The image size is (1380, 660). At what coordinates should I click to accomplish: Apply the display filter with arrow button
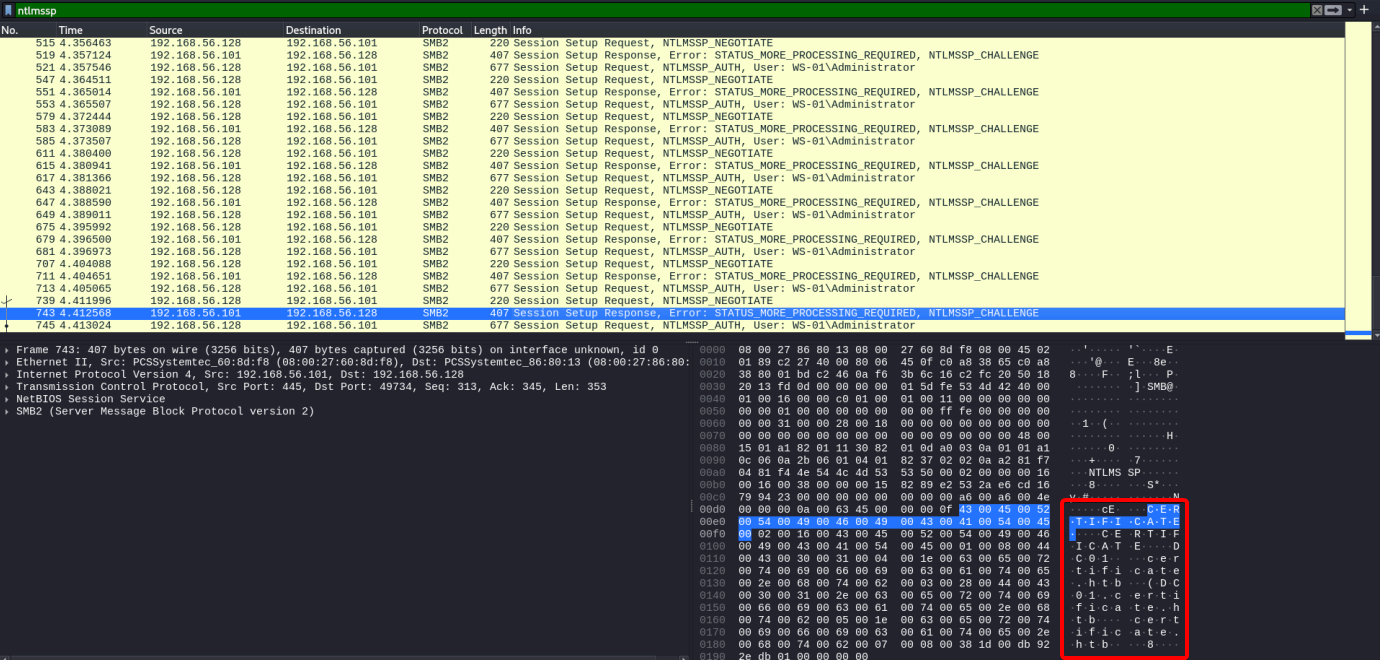click(x=1333, y=10)
